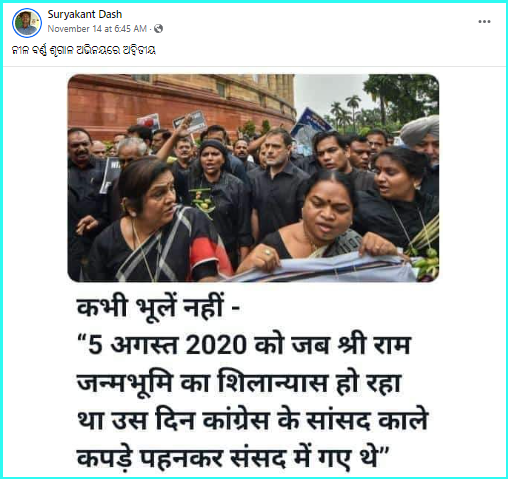Screen dimensions: 508x479
Task: Open the protest photo in the post
Action: coord(253,178)
